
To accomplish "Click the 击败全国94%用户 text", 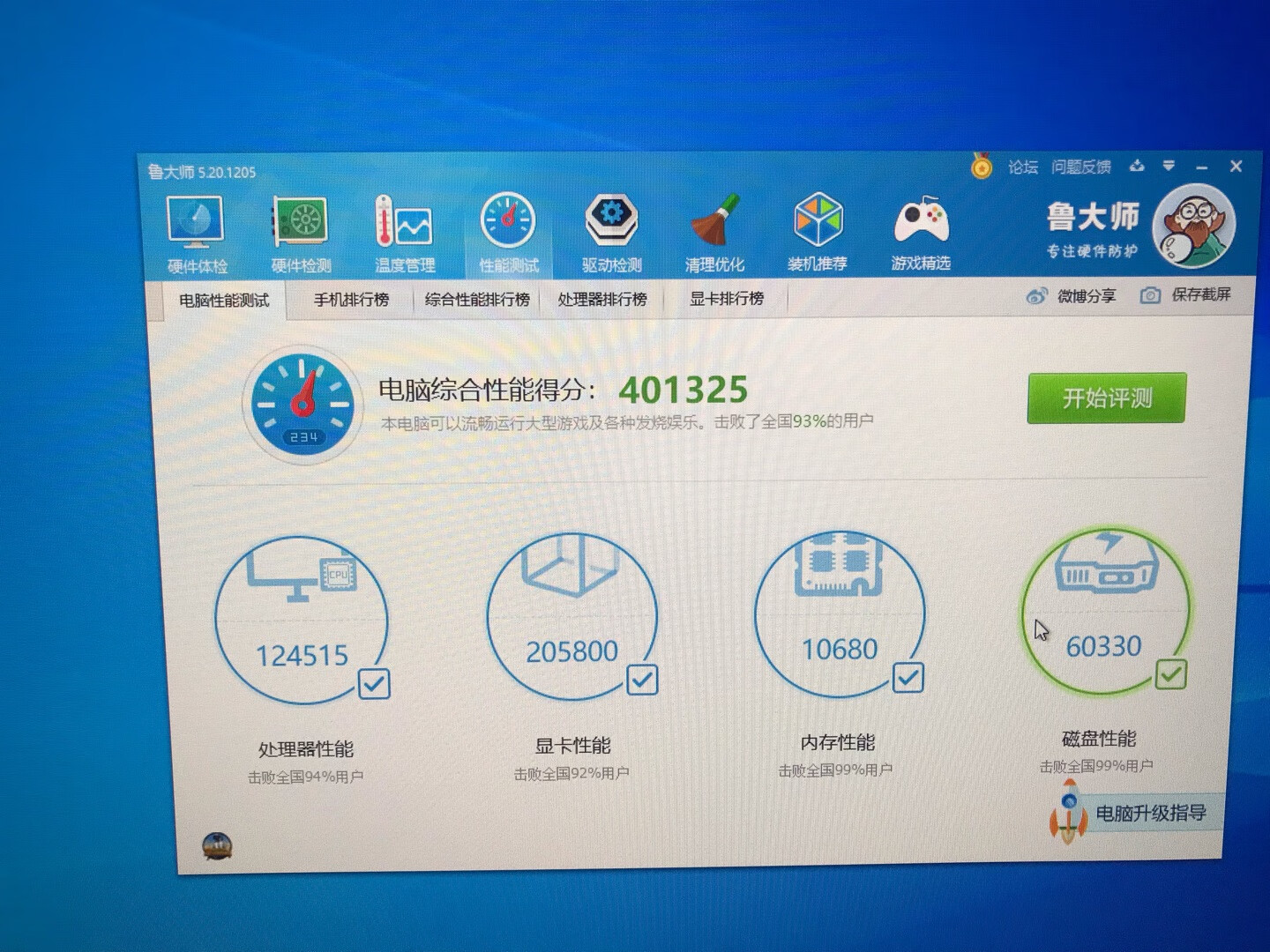I will tap(305, 777).
